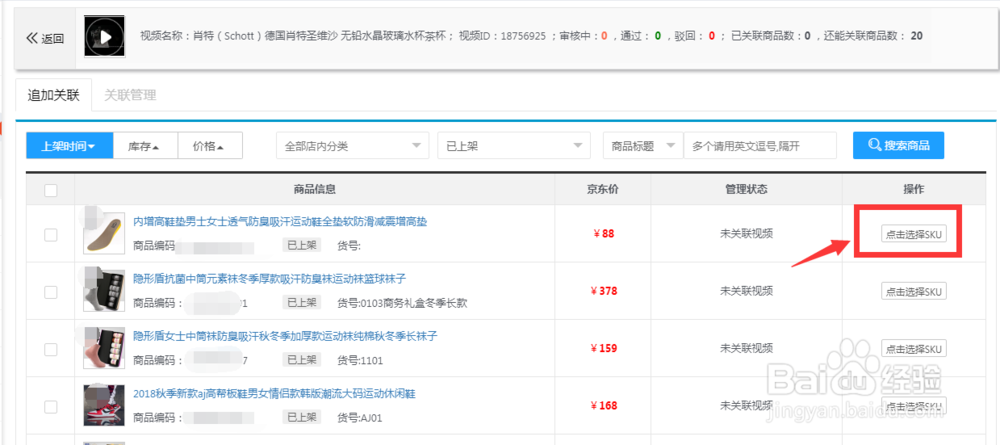Click the 已上架 badge on the insole row
Screen dimensions: 1000x445
click(x=302, y=245)
